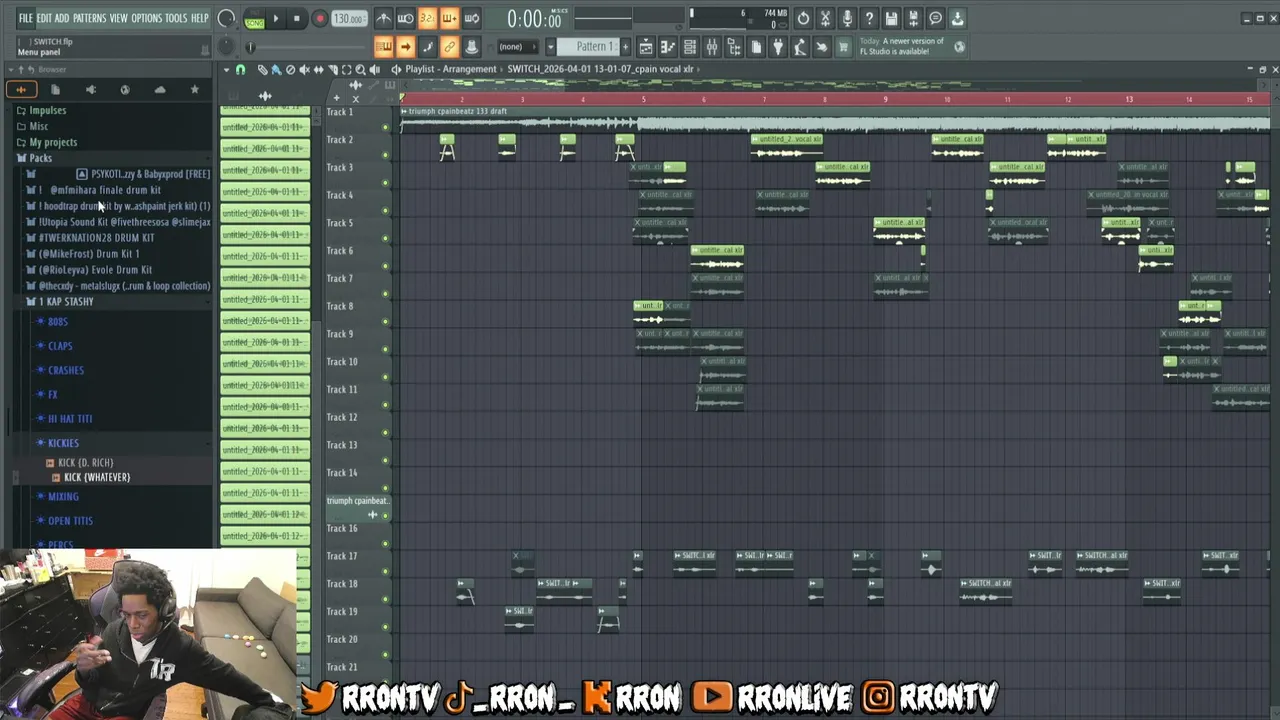Screen dimensions: 1280x720
Task: Toggle the multilink to controllers button
Action: tap(450, 47)
